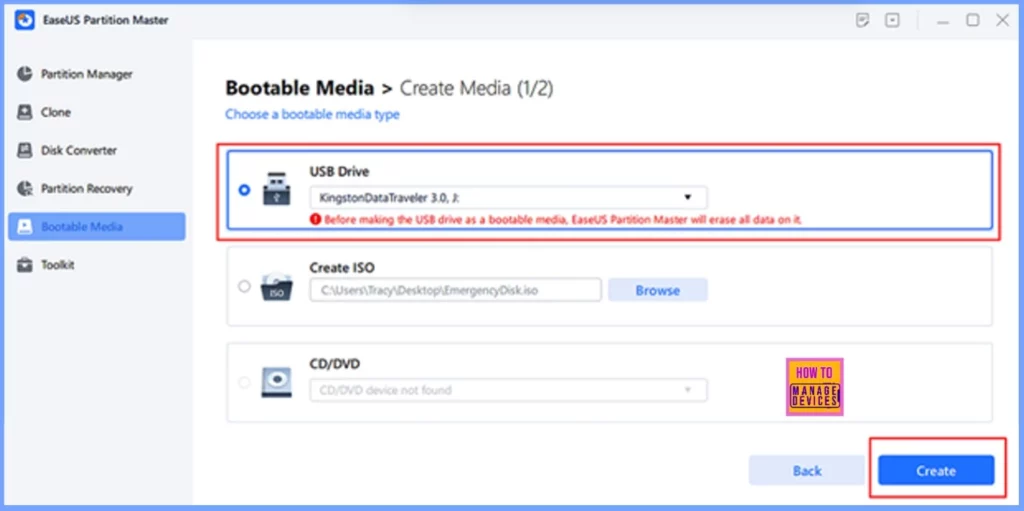Click the Disk Converter sidebar icon
This screenshot has height=511, width=1024.
click(x=25, y=150)
